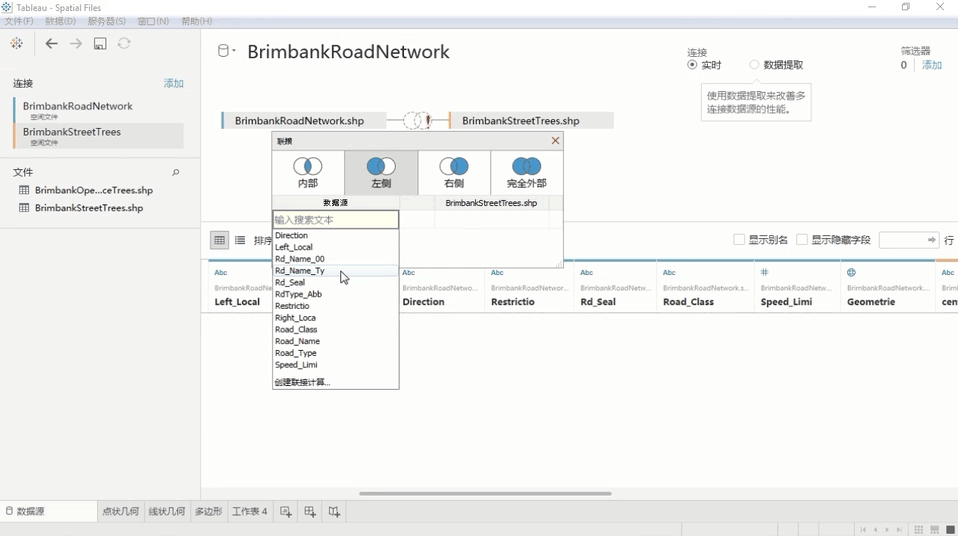The width and height of the screenshot is (958, 536).
Task: Click the new worksheet icon
Action: click(286, 512)
